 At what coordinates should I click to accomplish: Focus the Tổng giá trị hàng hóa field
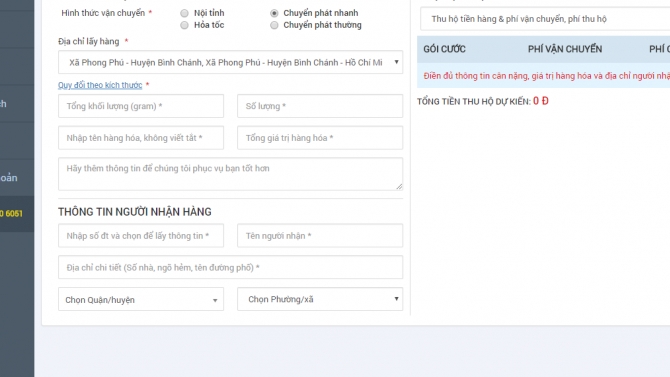click(x=320, y=138)
